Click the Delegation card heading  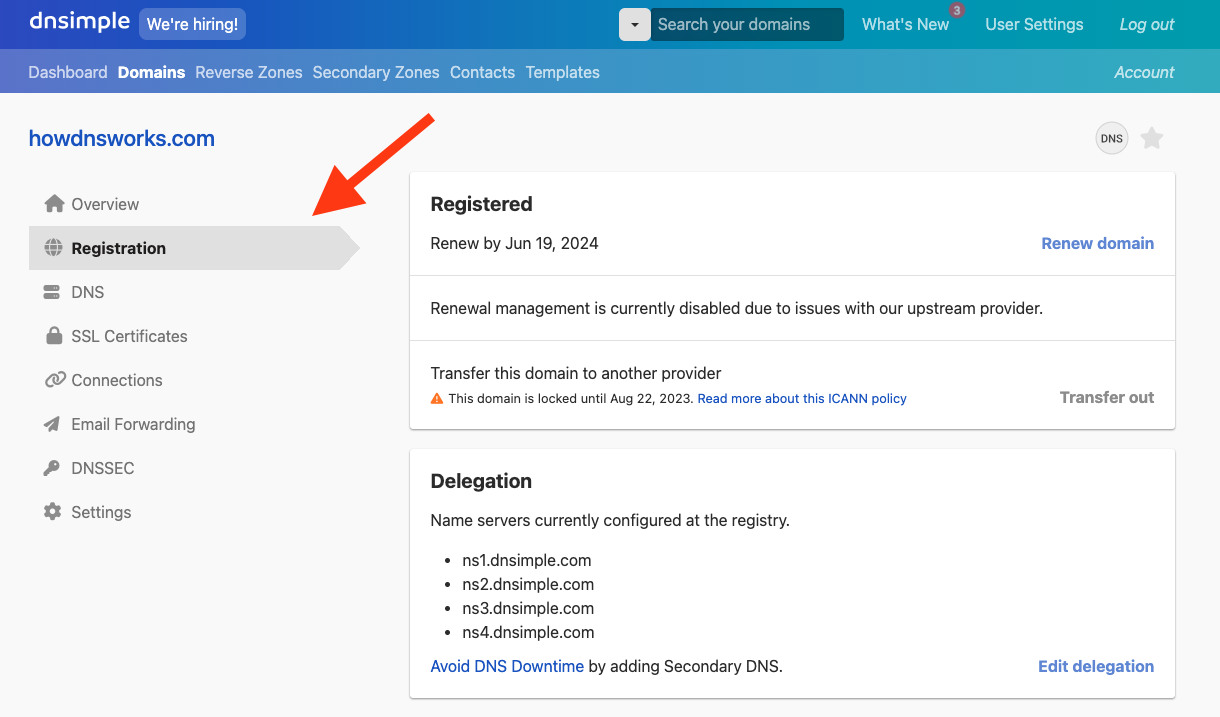click(481, 481)
